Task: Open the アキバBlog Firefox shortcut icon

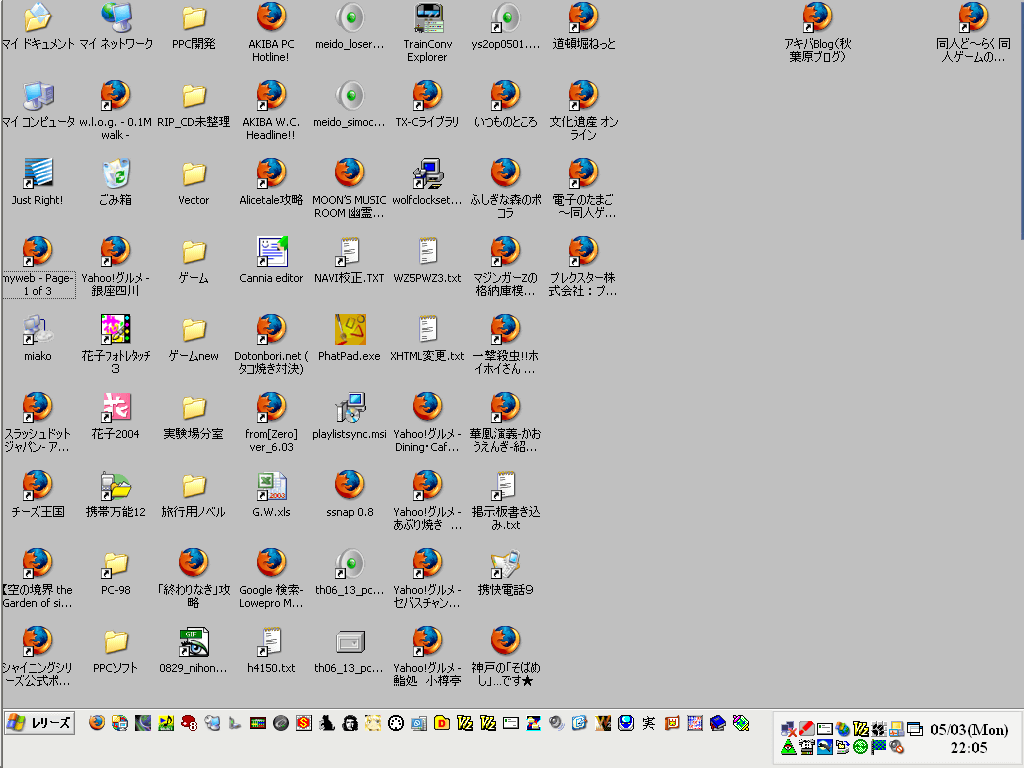Action: tap(818, 18)
